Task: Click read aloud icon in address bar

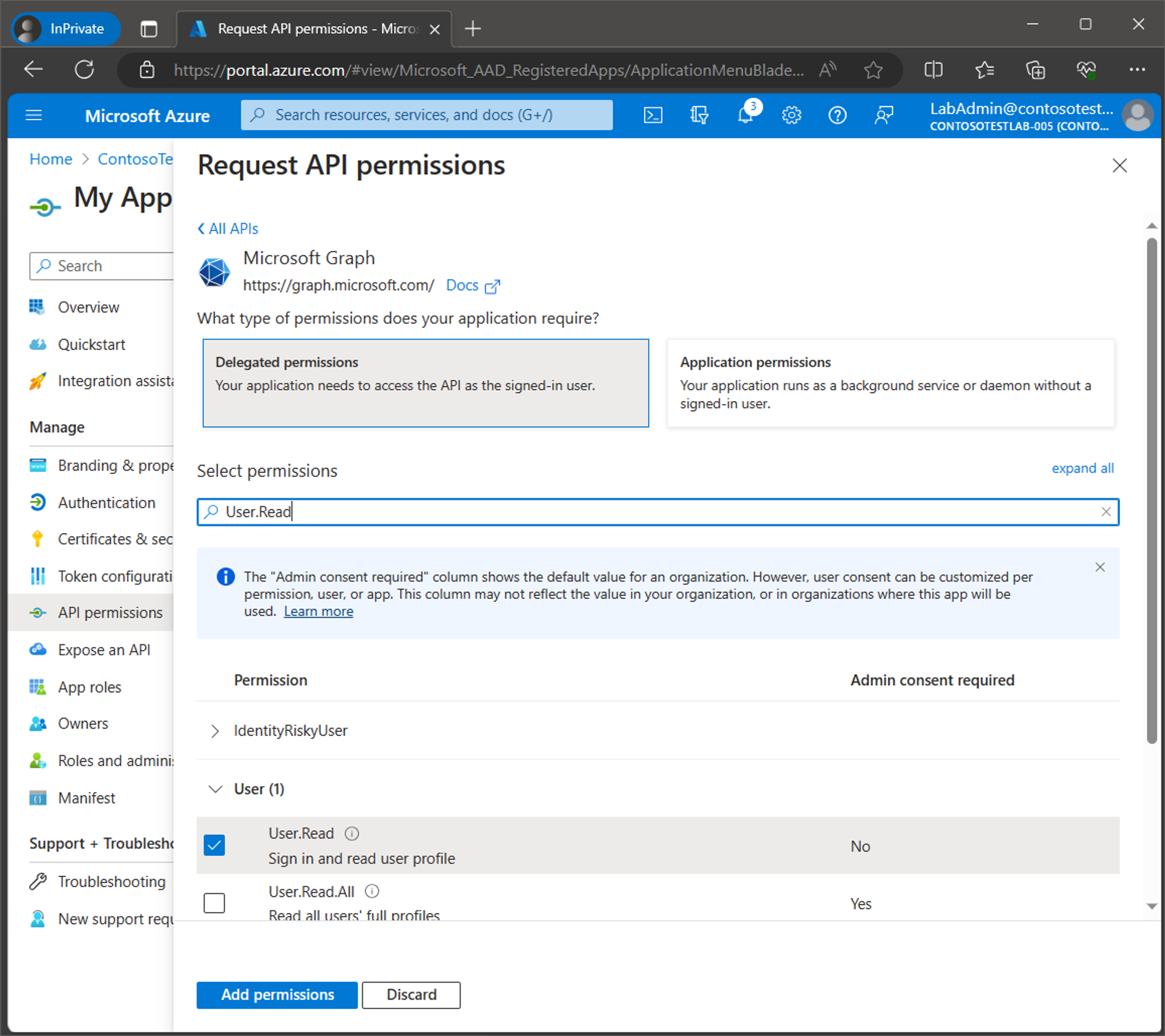Action: tap(828, 70)
